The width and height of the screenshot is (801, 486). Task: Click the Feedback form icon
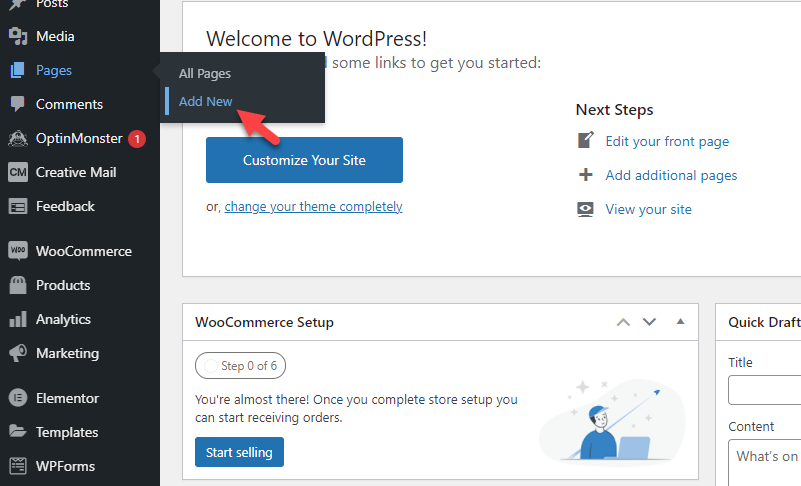coord(18,206)
